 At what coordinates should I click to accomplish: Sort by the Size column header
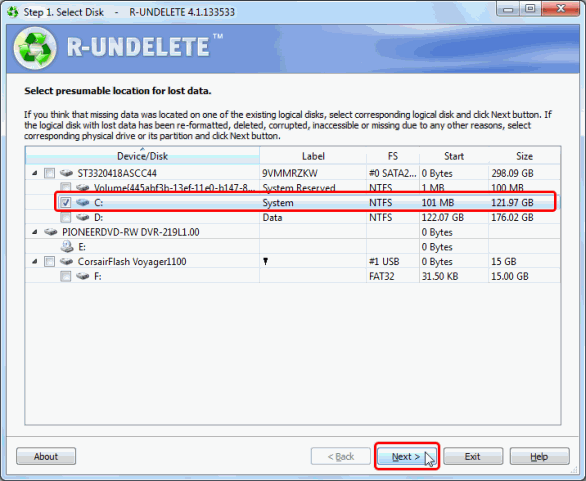[x=524, y=156]
